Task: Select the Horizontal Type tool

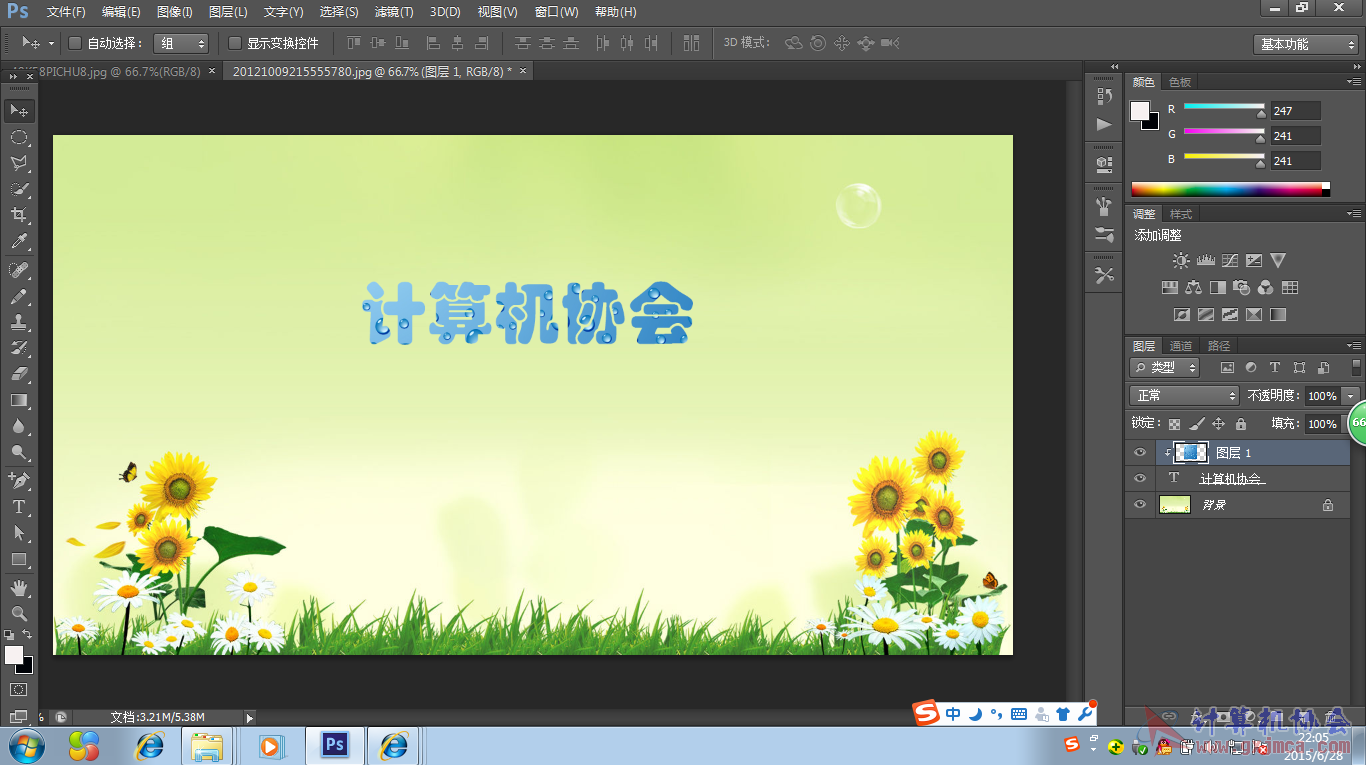Action: pyautogui.click(x=19, y=507)
